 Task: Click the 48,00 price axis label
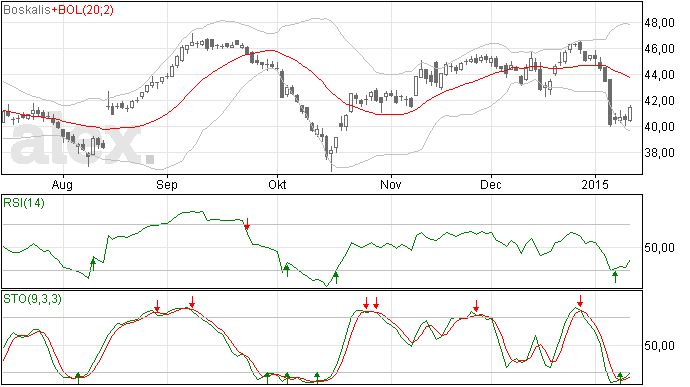(659, 23)
